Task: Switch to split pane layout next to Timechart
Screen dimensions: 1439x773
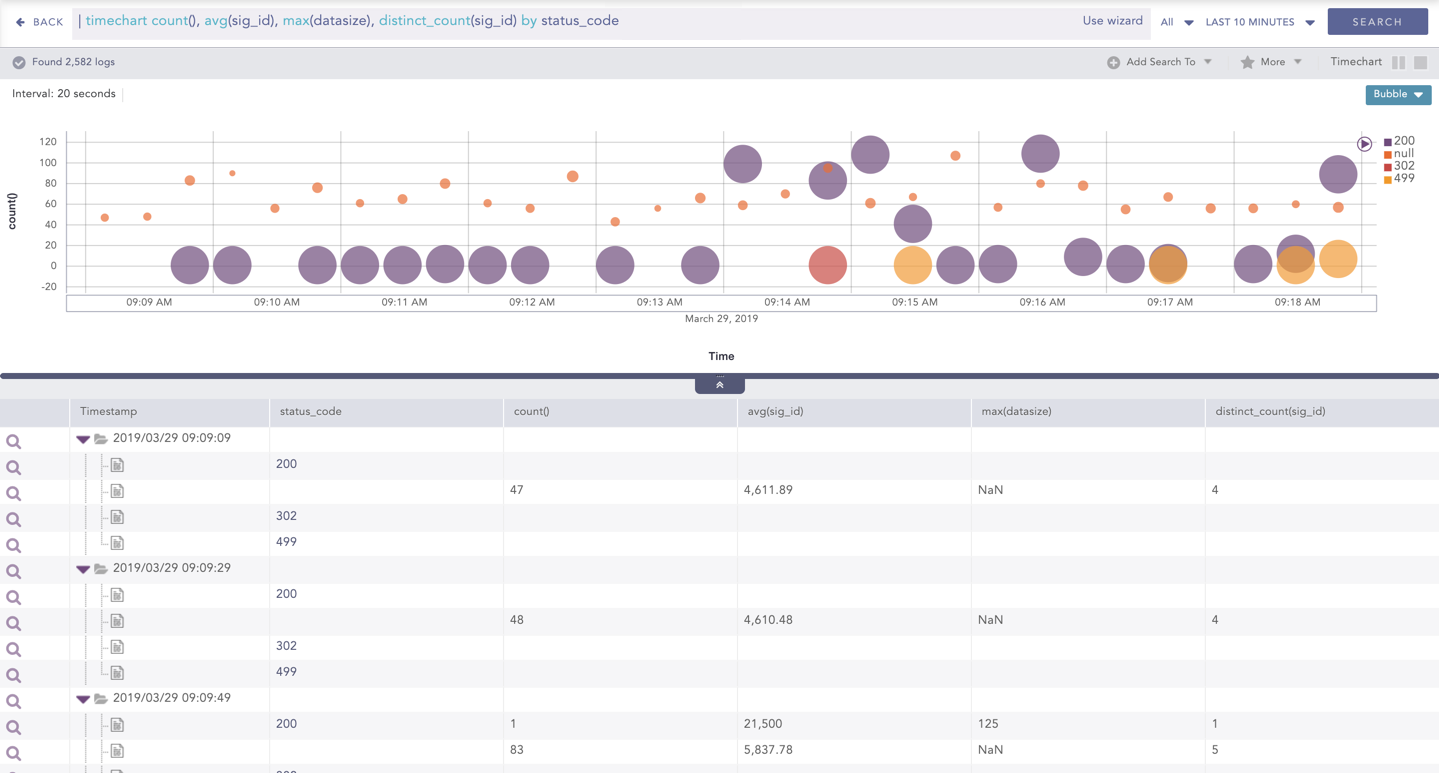Action: 1398,62
